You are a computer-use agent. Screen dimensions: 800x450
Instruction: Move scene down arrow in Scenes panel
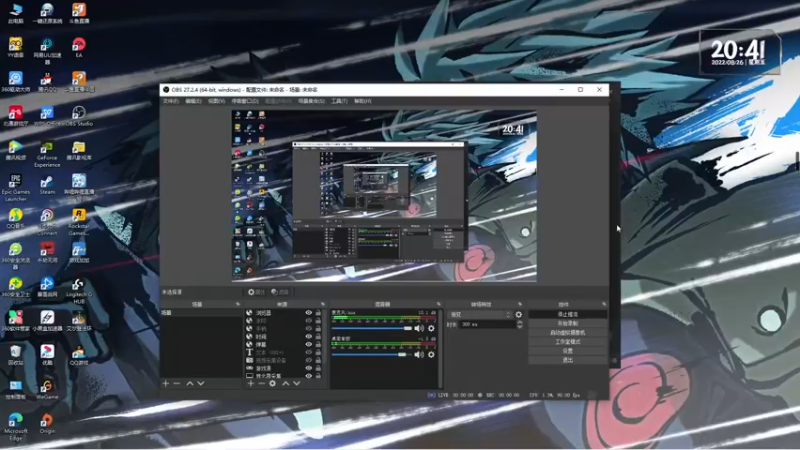coord(201,383)
